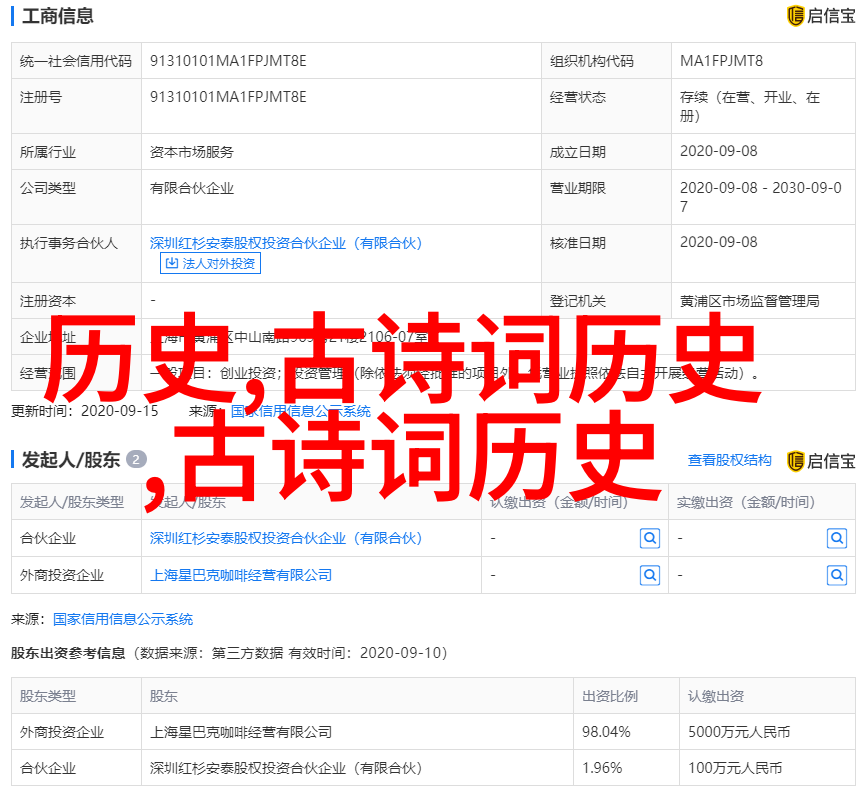
Task: Click the 启信宝 logo beside 查看股权结构
Action: 821,461
